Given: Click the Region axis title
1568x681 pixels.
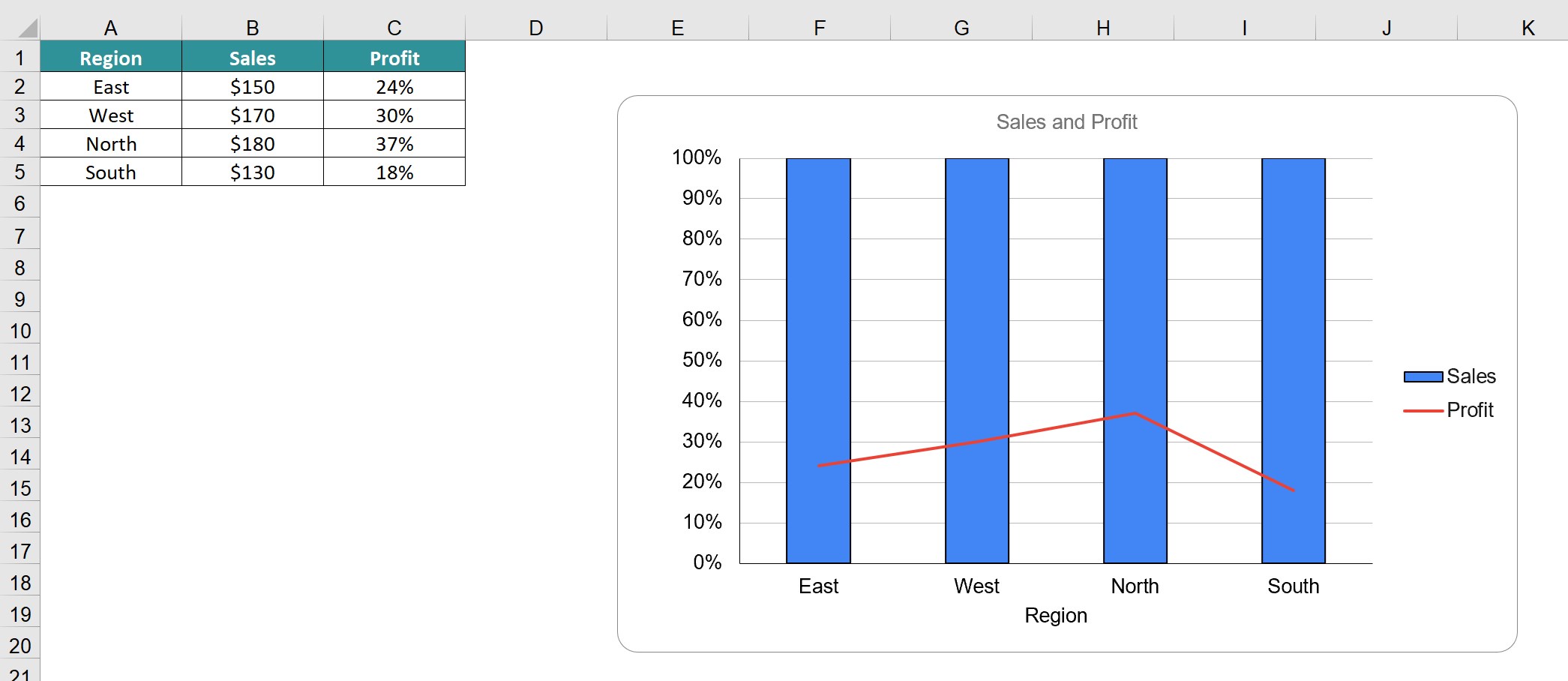Looking at the screenshot, I should [1056, 615].
